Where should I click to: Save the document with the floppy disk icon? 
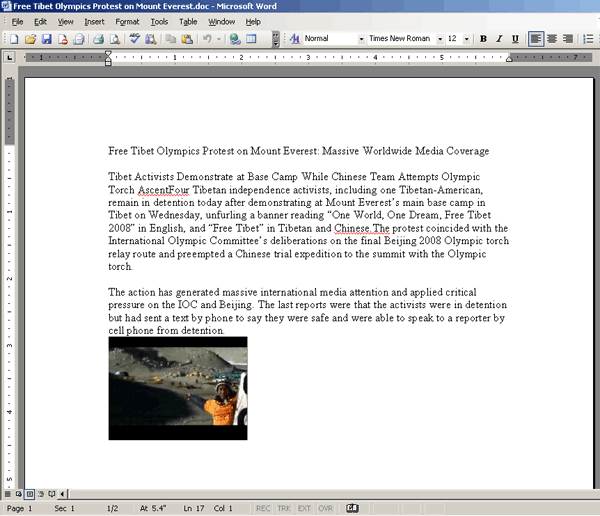(x=47, y=39)
